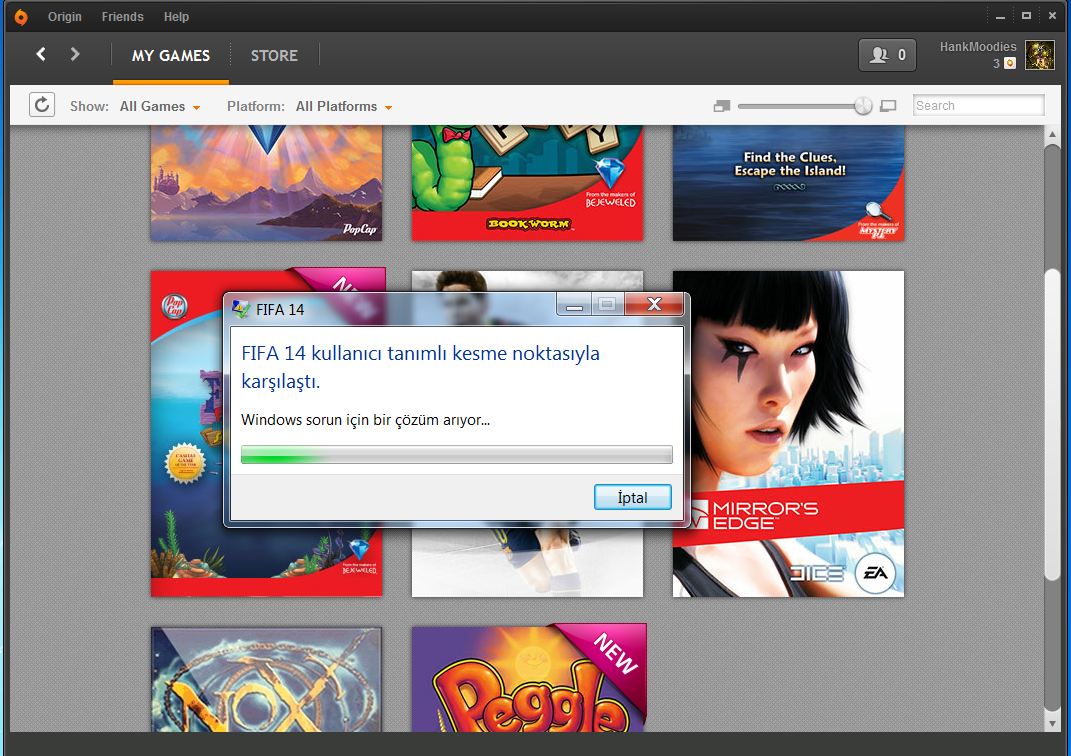This screenshot has width=1071, height=756.
Task: Select the FIFA game tile behind dialog
Action: click(527, 563)
